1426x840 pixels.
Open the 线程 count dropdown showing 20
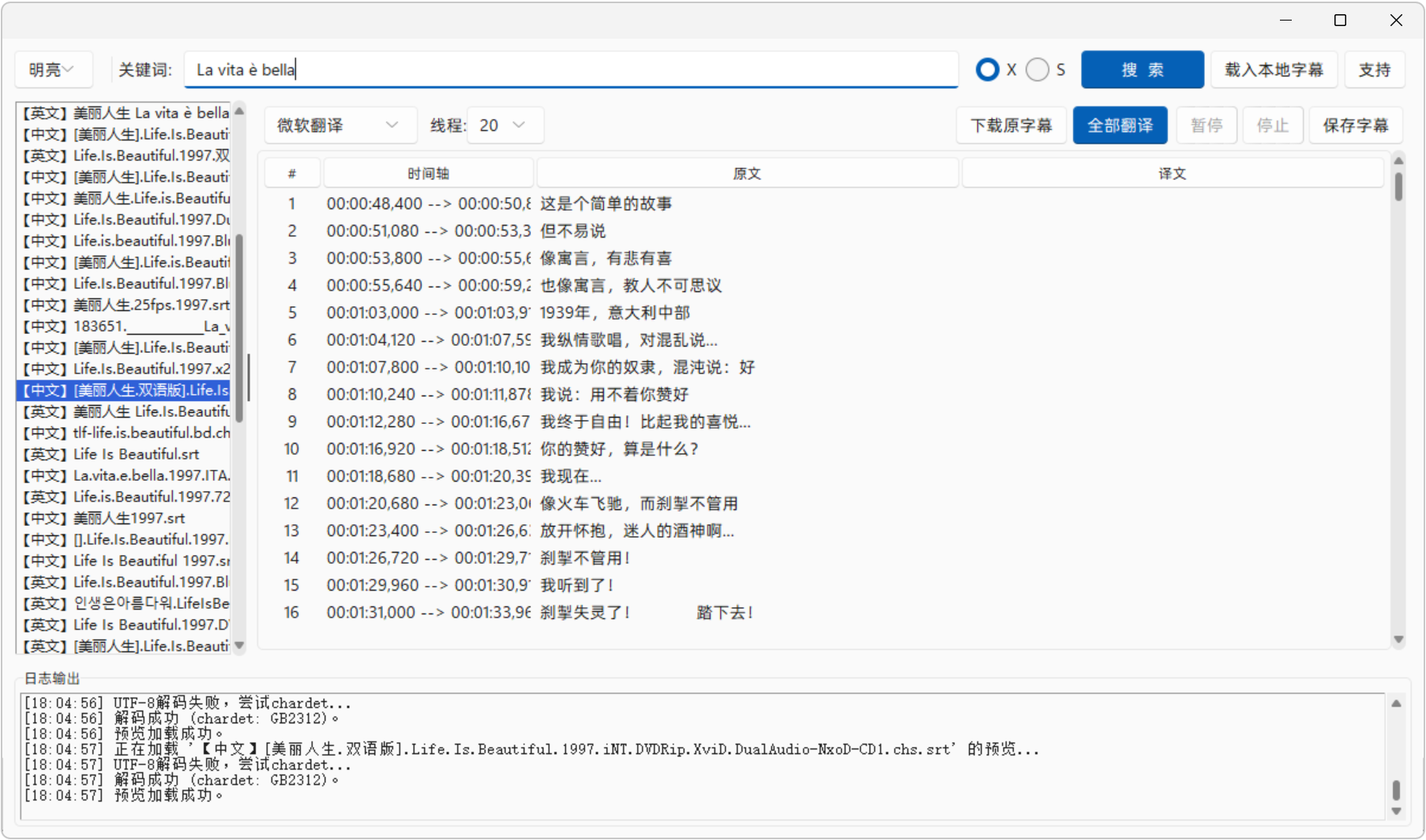point(505,126)
